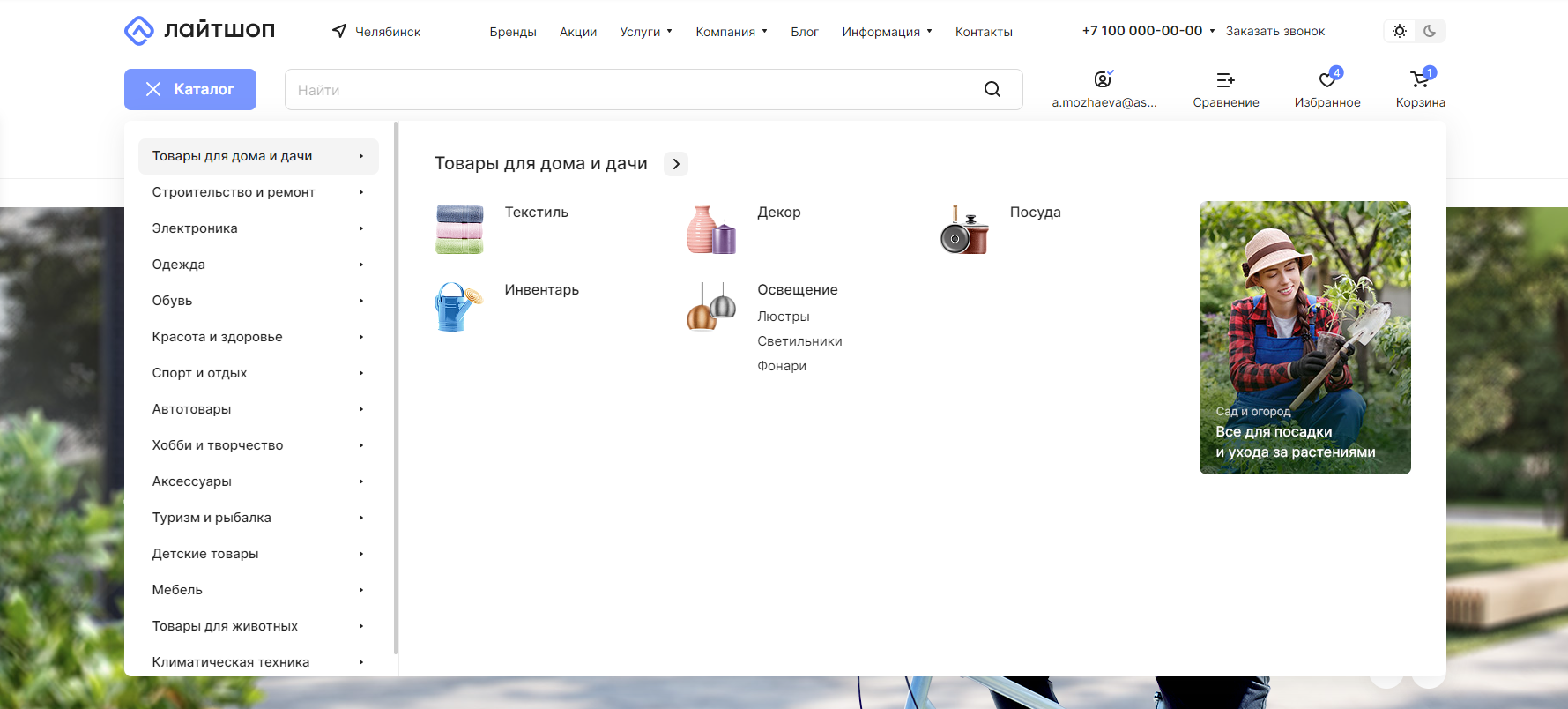The height and width of the screenshot is (709, 1568).
Task: Open the Текстиль subcategory link
Action: click(537, 213)
